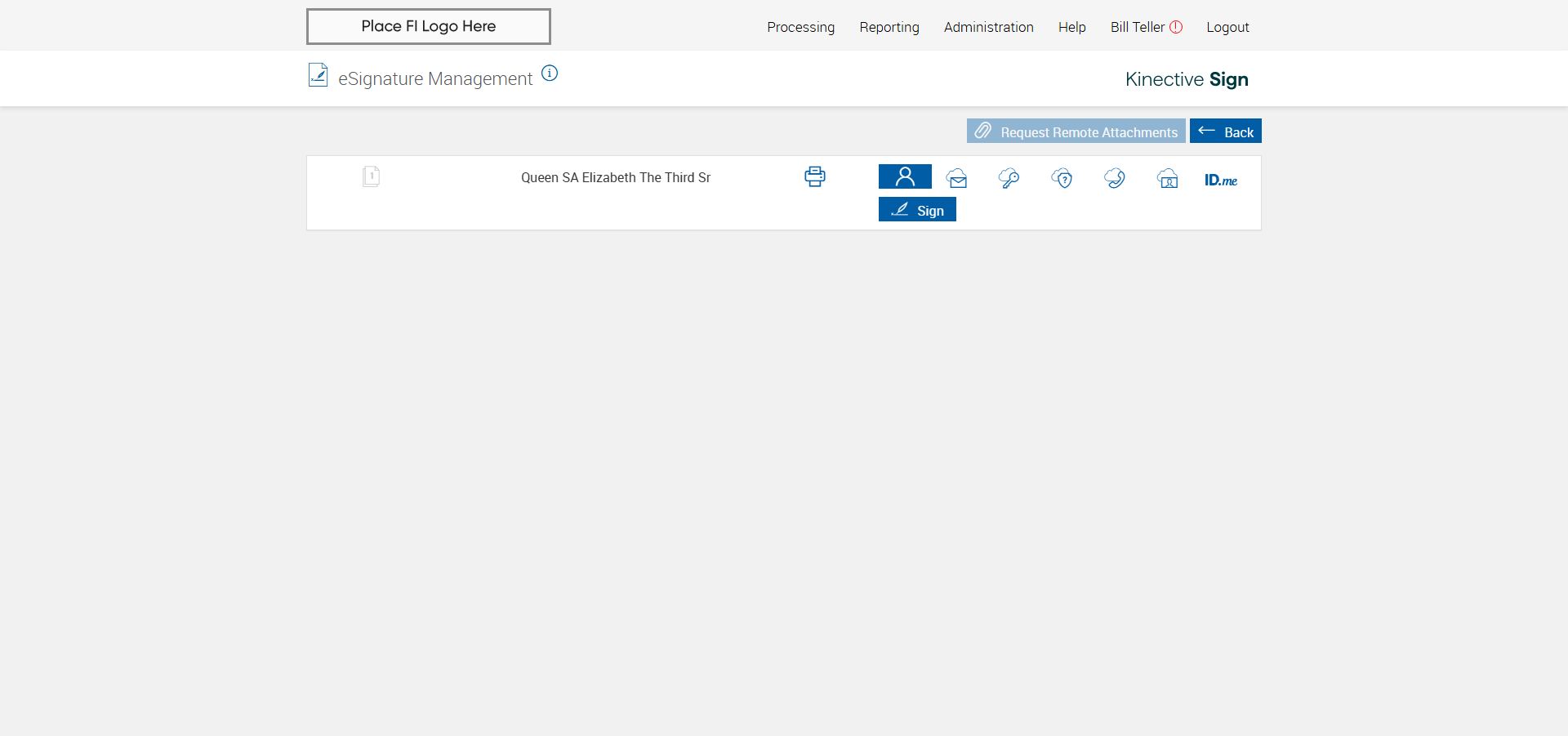
Task: Select the cloud phone authentication icon
Action: [x=1115, y=178]
